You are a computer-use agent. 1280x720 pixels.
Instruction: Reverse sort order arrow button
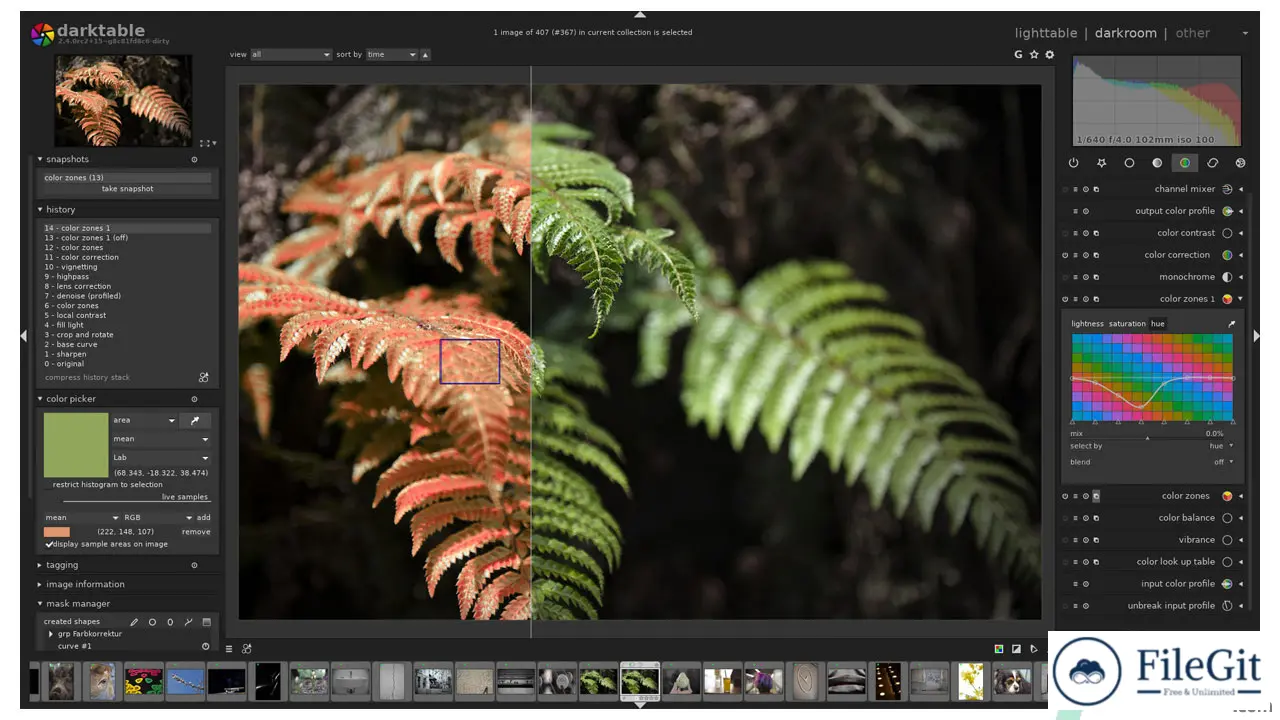[425, 54]
